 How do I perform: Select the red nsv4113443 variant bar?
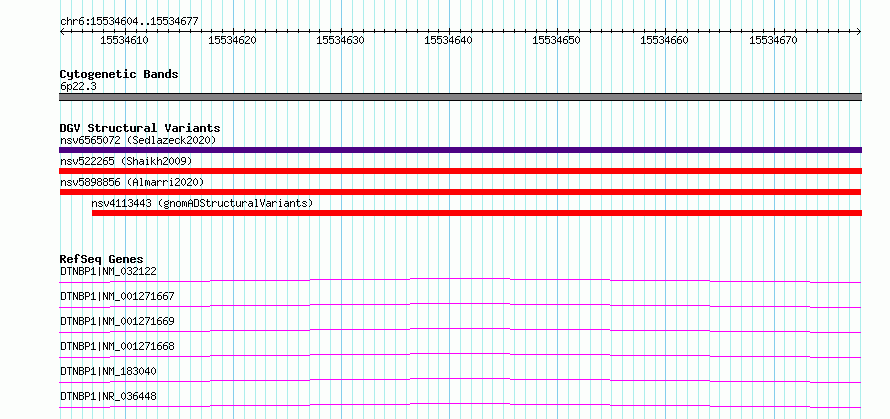pyautogui.click(x=477, y=213)
